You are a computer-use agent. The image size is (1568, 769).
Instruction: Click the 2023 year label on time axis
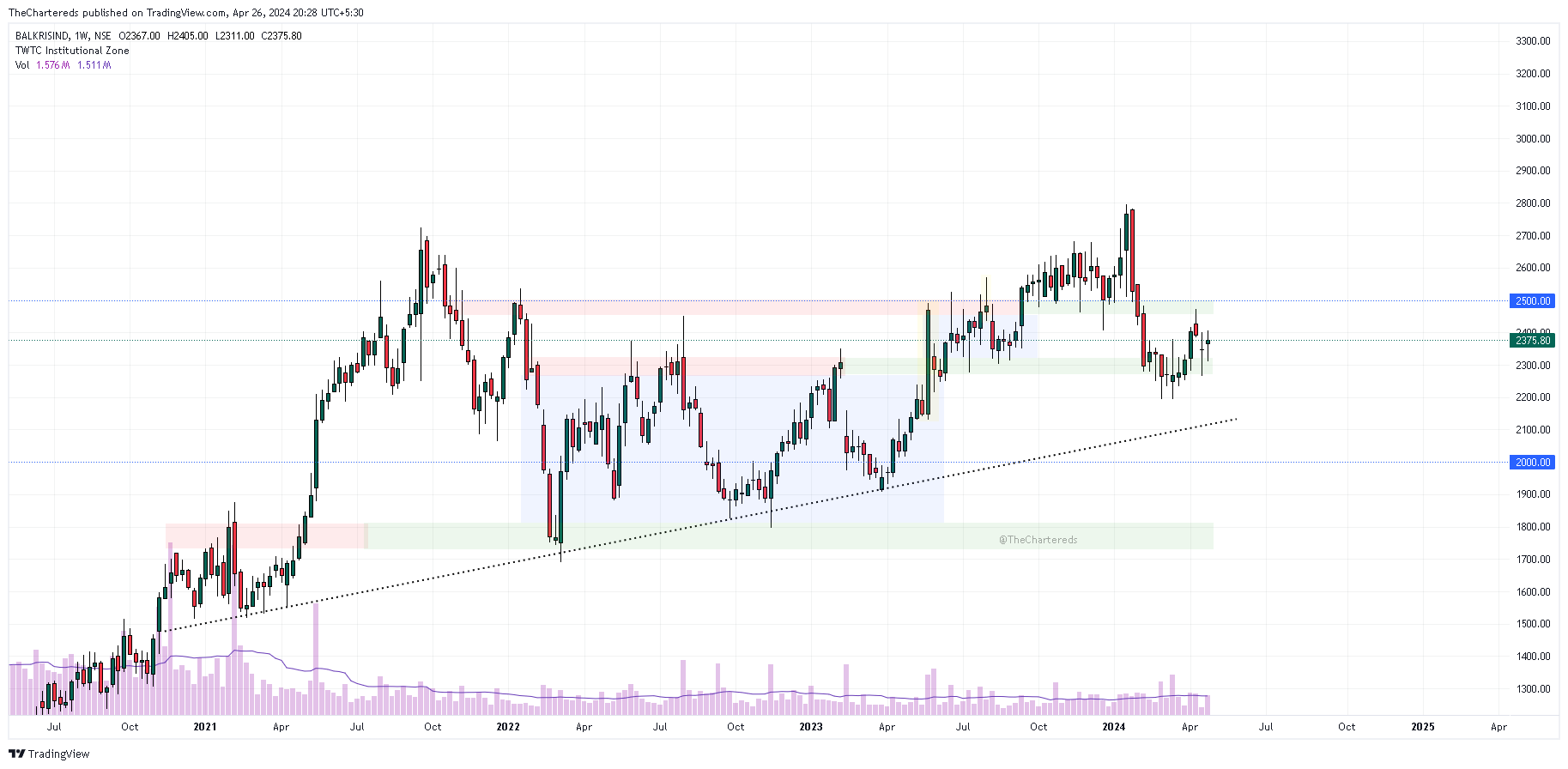click(x=811, y=727)
